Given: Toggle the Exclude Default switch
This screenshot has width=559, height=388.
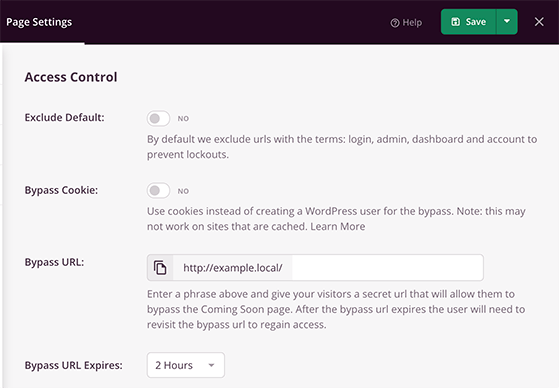Looking at the screenshot, I should [x=158, y=118].
